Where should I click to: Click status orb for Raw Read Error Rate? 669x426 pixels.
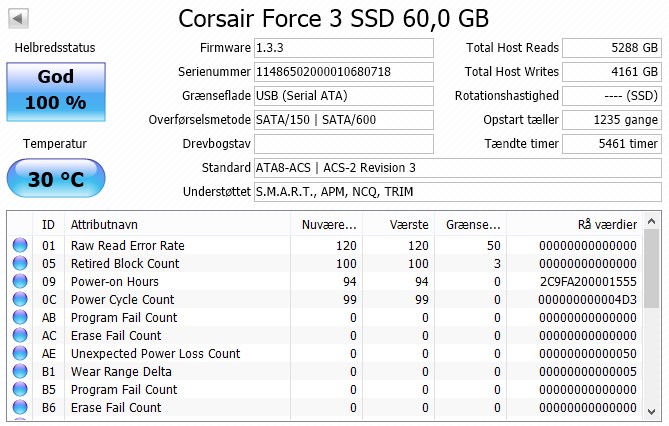click(x=20, y=245)
